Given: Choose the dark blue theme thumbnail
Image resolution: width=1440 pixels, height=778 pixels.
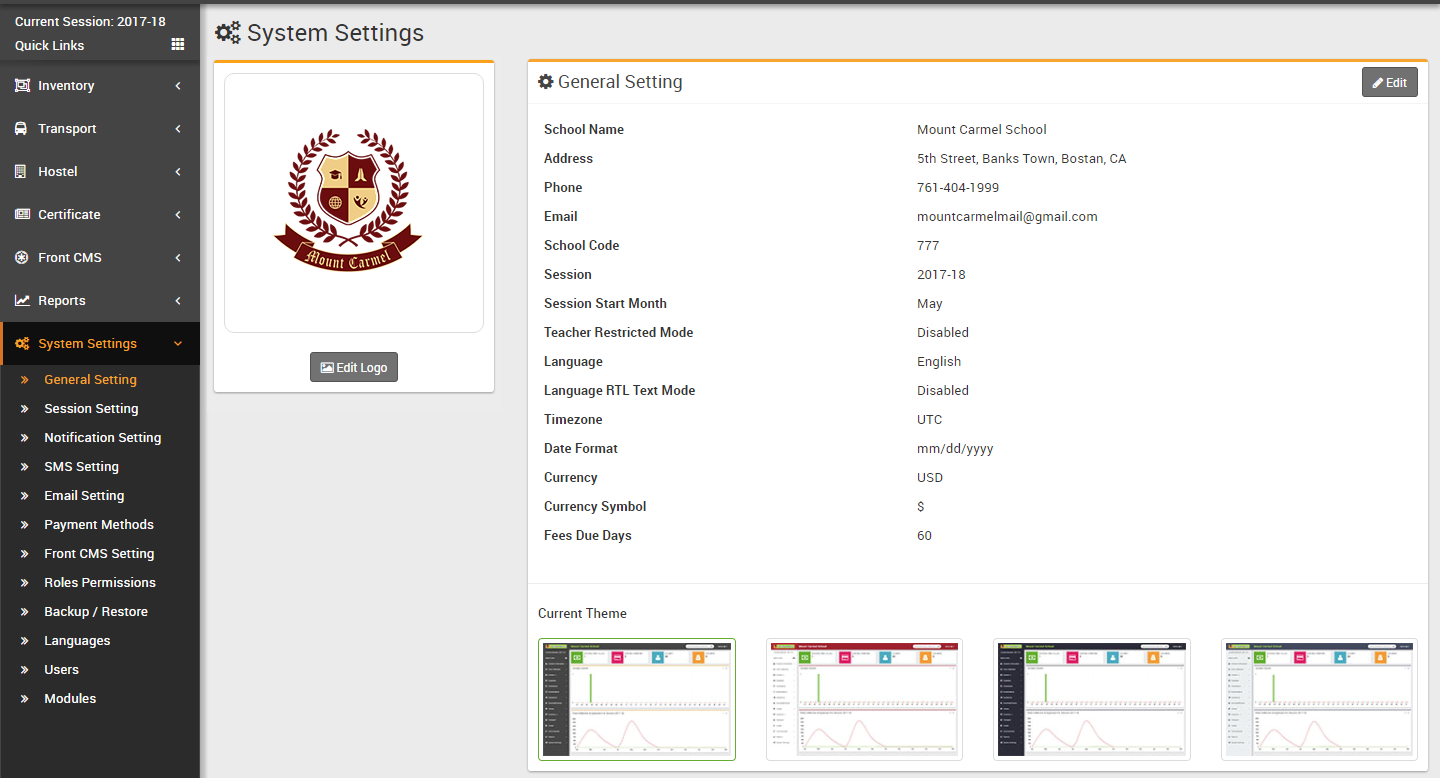Looking at the screenshot, I should (x=1091, y=699).
